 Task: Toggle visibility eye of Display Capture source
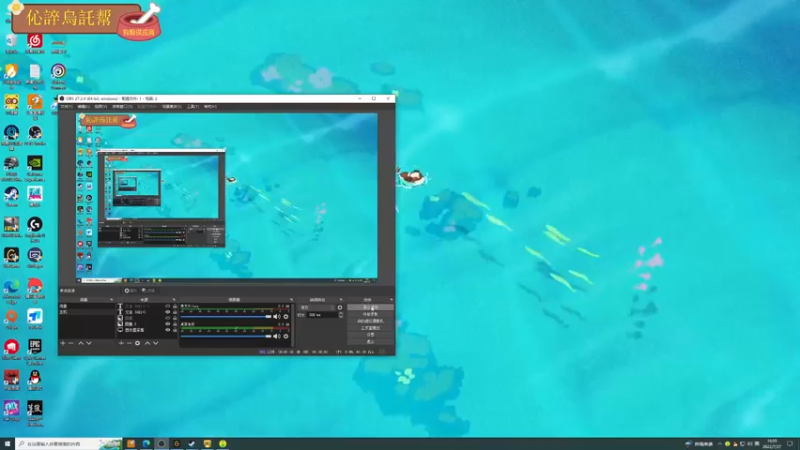[168, 330]
